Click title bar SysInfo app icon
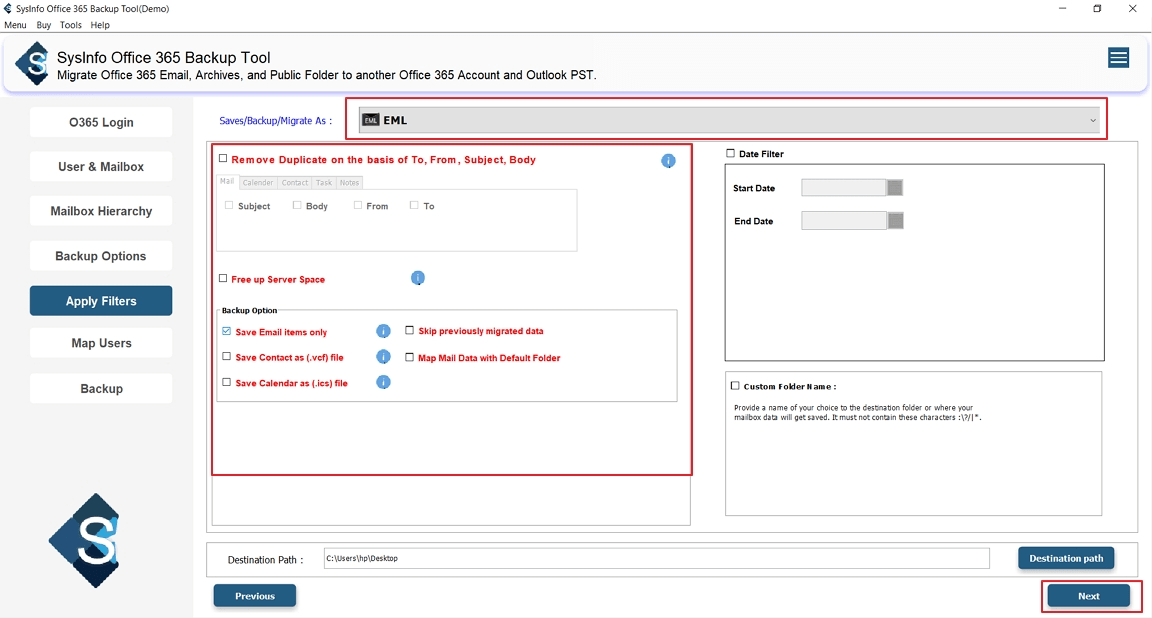 pos(7,9)
